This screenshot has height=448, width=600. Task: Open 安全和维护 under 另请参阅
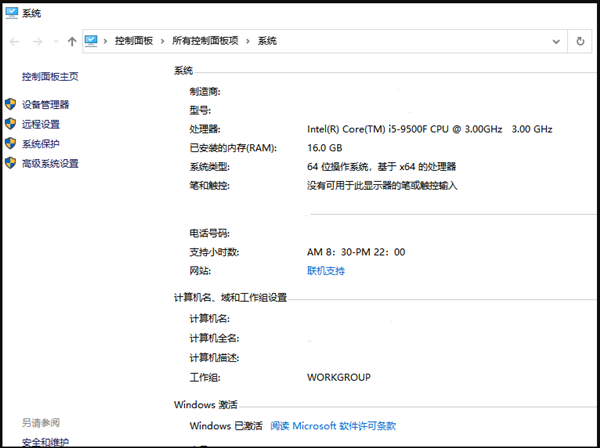click(45, 442)
